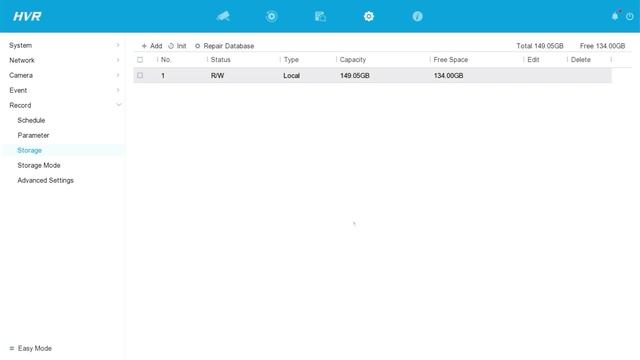Click the Type column header
Screen dimensions: 640x360
(x=291, y=60)
